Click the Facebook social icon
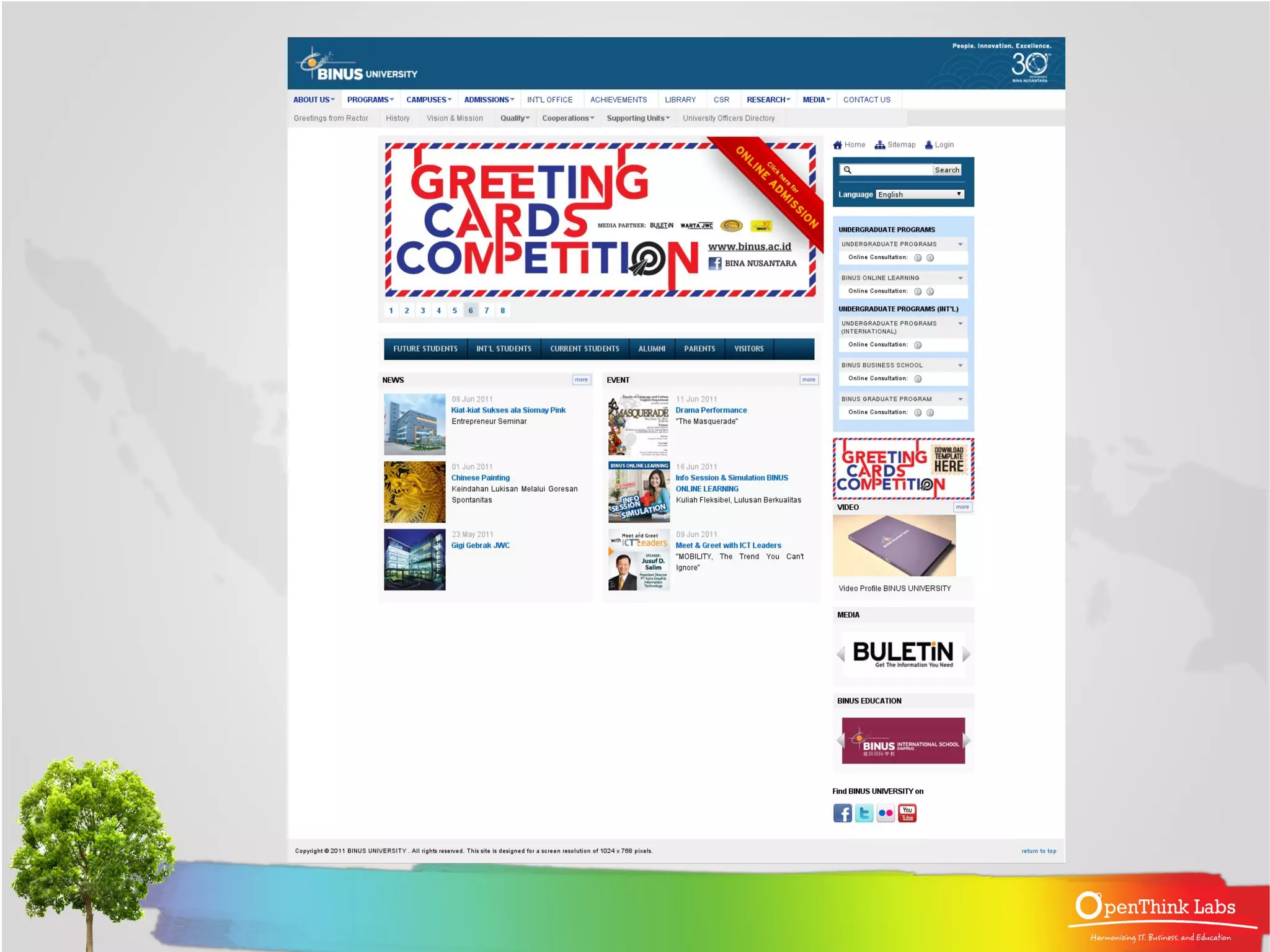The image size is (1270, 952). pyautogui.click(x=842, y=813)
